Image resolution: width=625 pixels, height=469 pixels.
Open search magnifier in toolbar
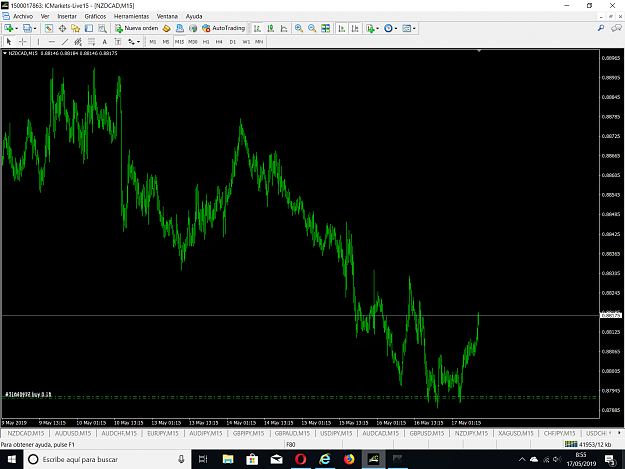point(601,28)
